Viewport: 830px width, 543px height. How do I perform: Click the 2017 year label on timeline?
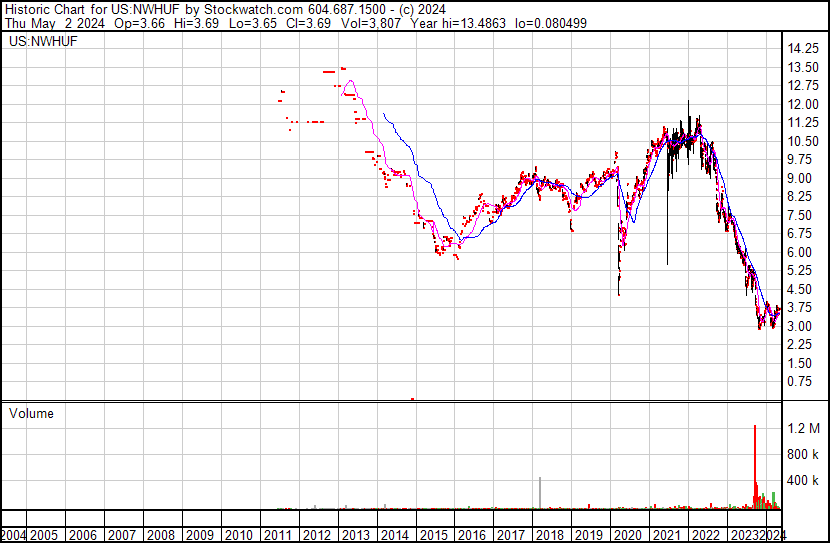point(511,535)
